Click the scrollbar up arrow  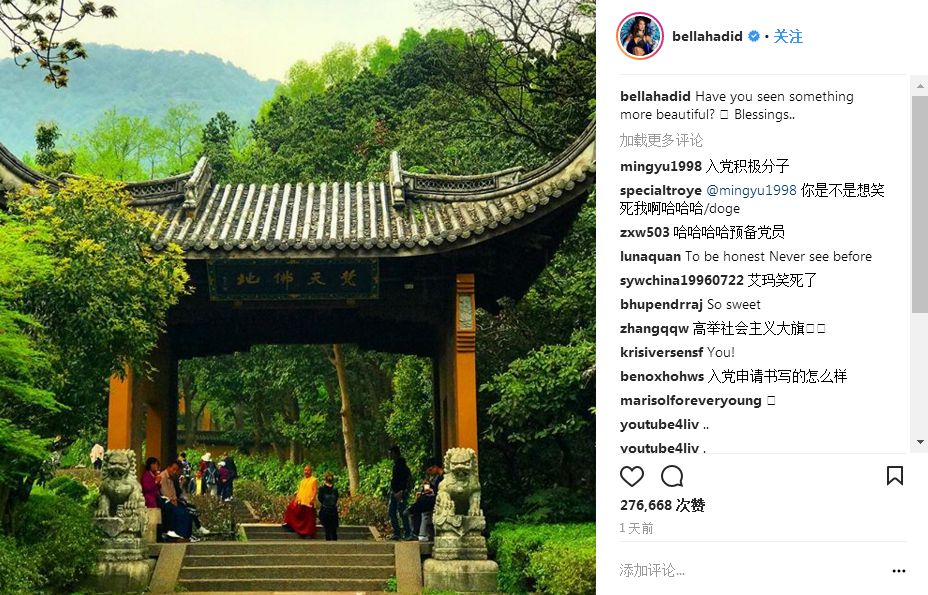pos(920,86)
